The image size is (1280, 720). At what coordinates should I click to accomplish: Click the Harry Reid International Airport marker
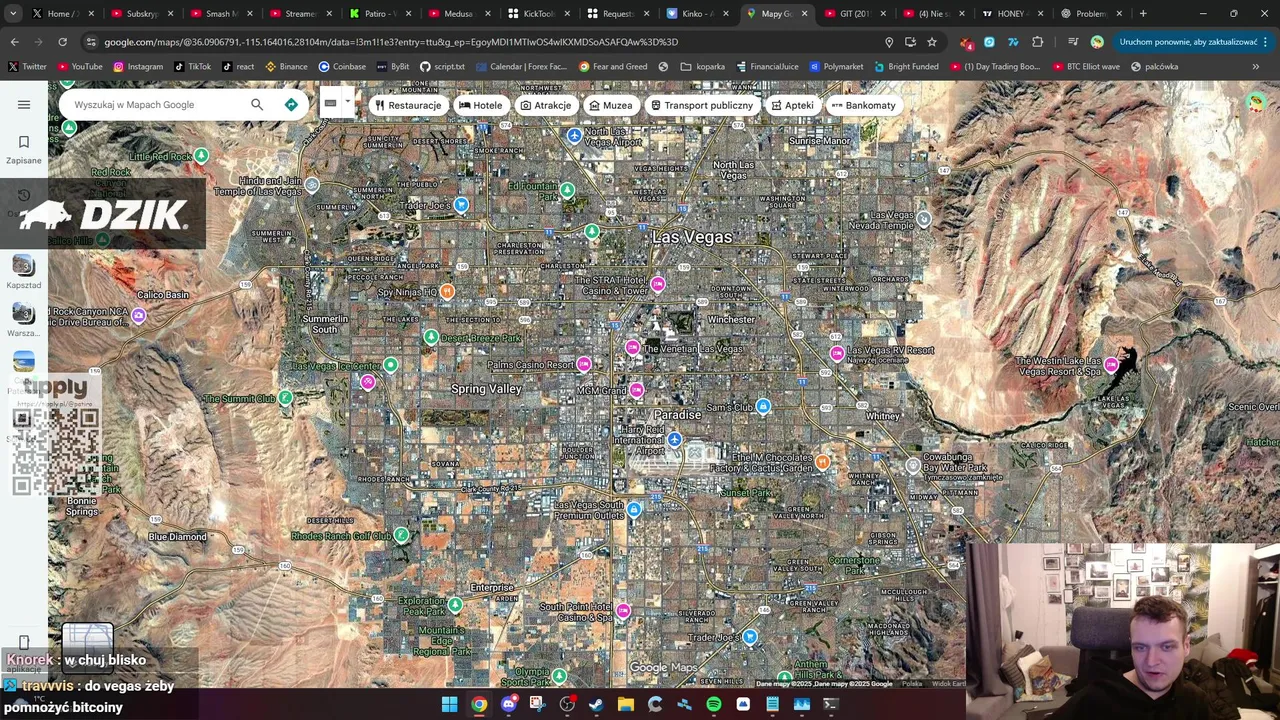pyautogui.click(x=675, y=439)
